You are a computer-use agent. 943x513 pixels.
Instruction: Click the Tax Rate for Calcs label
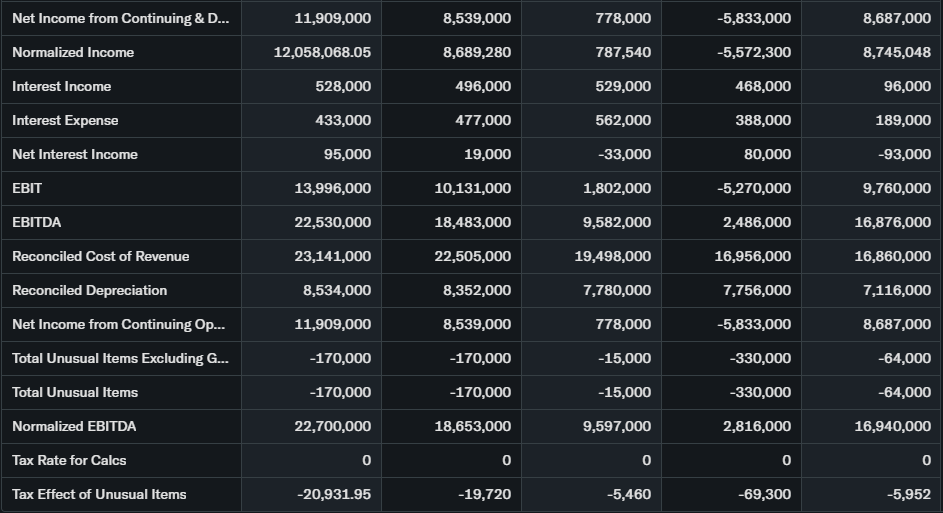(69, 460)
